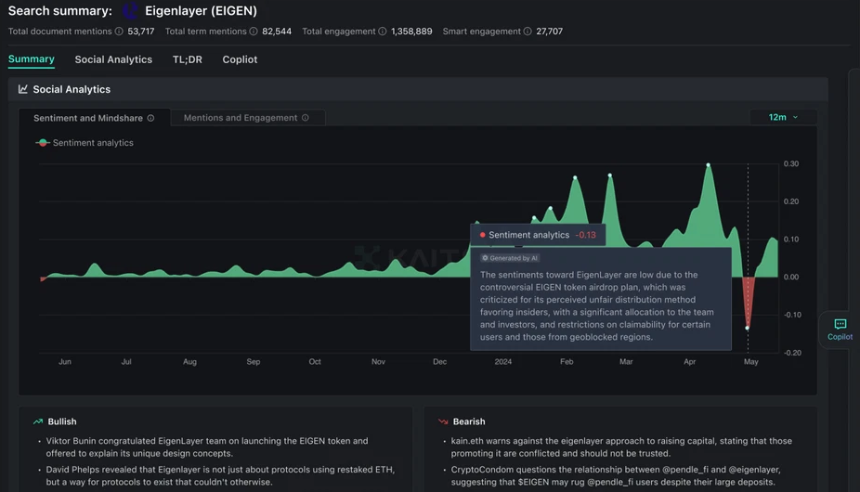Screen dimensions: 860x492
Task: Open the 12m time range dropdown
Action: click(x=783, y=117)
